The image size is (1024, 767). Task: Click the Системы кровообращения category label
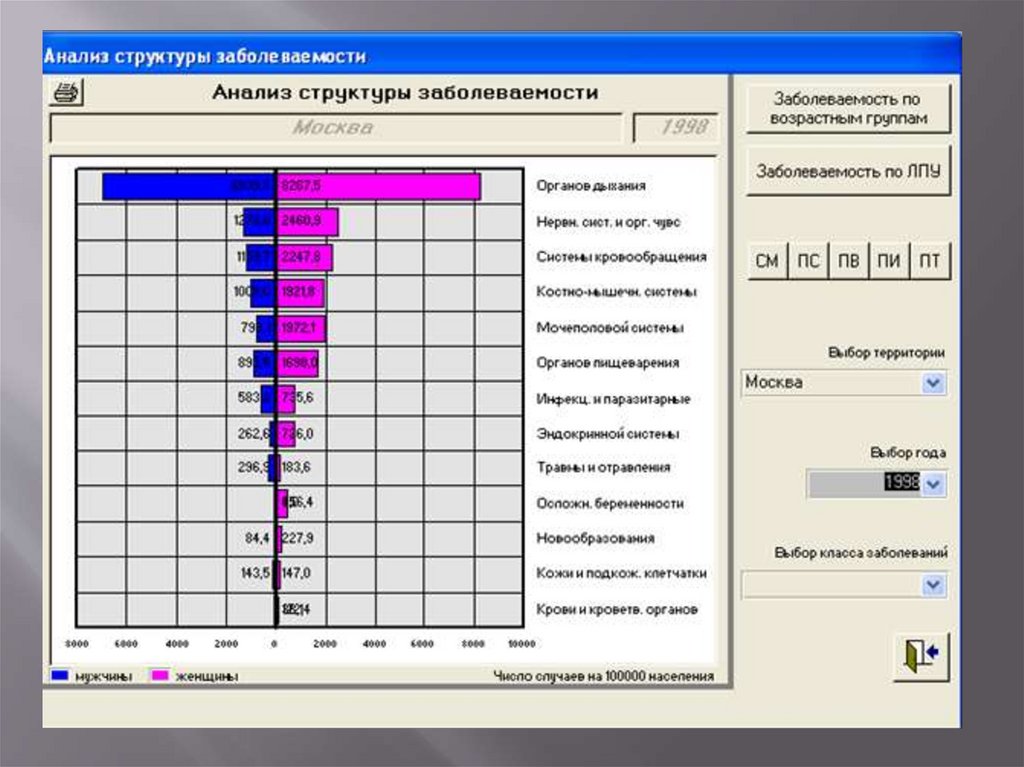click(621, 257)
